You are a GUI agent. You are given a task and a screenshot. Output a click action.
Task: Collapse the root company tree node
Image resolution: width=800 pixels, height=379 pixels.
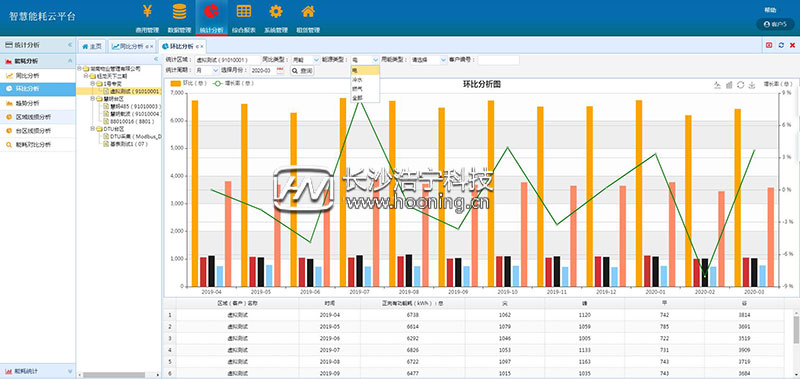(80, 68)
